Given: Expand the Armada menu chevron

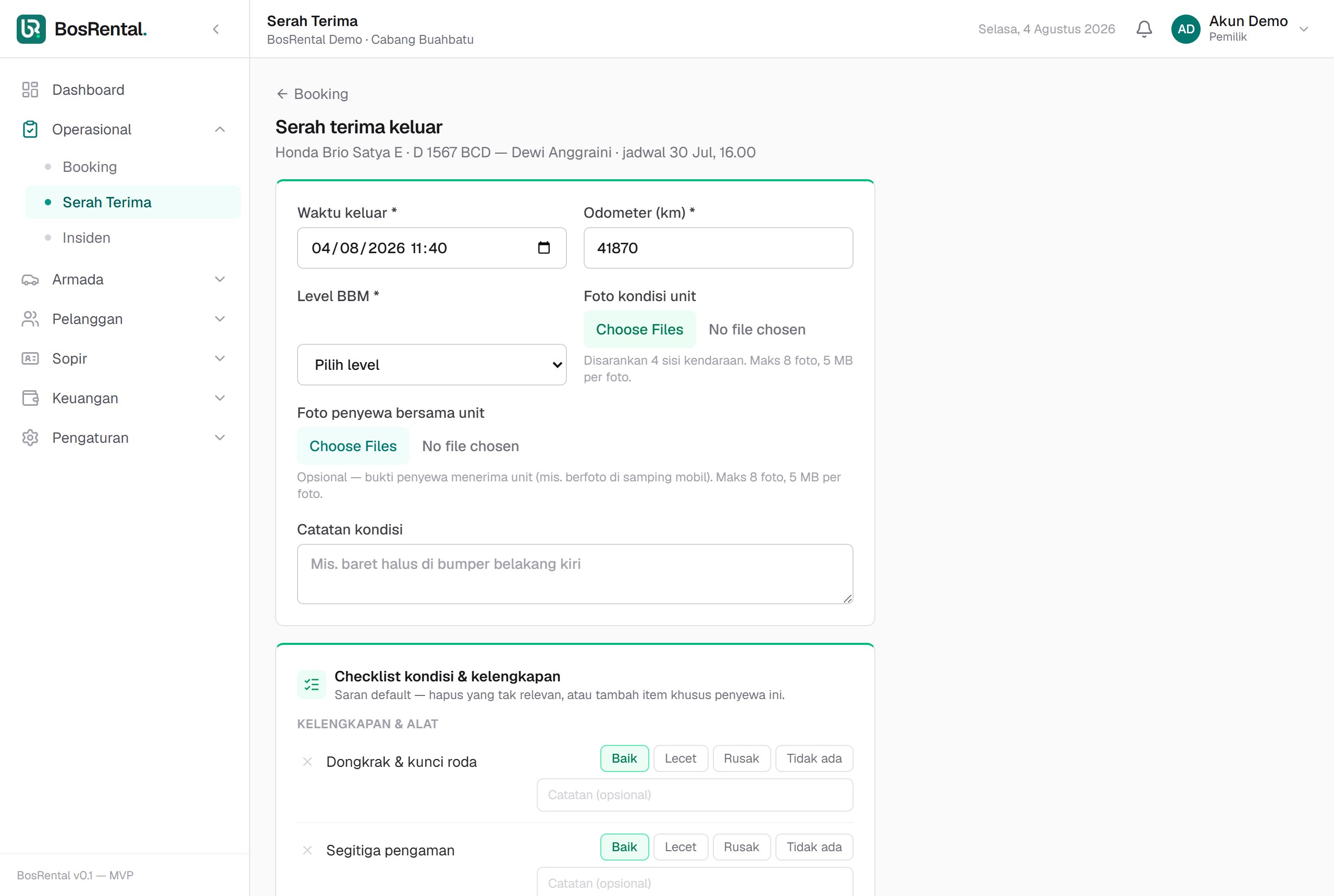Looking at the screenshot, I should 220,279.
